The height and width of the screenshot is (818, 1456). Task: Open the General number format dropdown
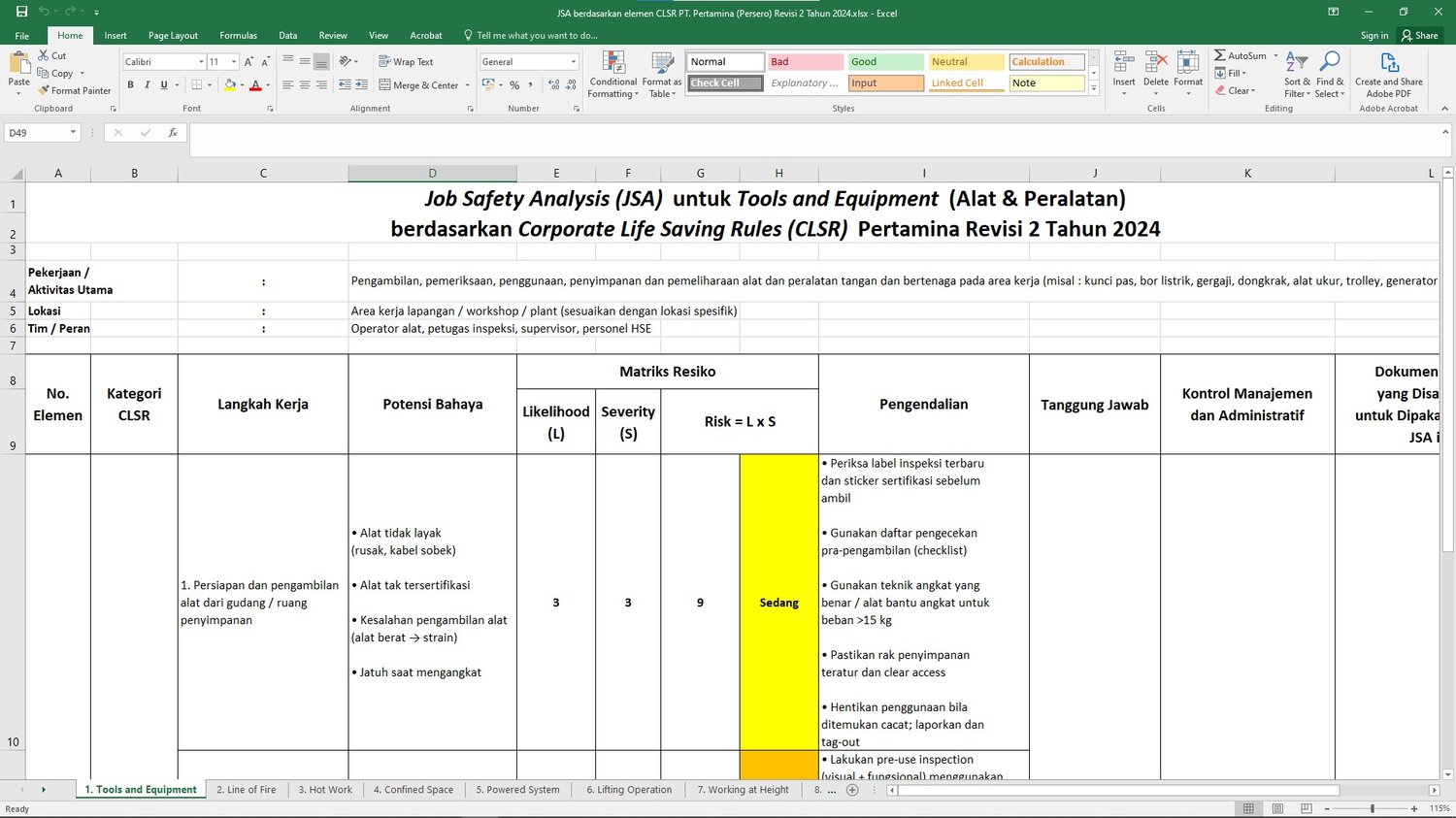(x=574, y=61)
